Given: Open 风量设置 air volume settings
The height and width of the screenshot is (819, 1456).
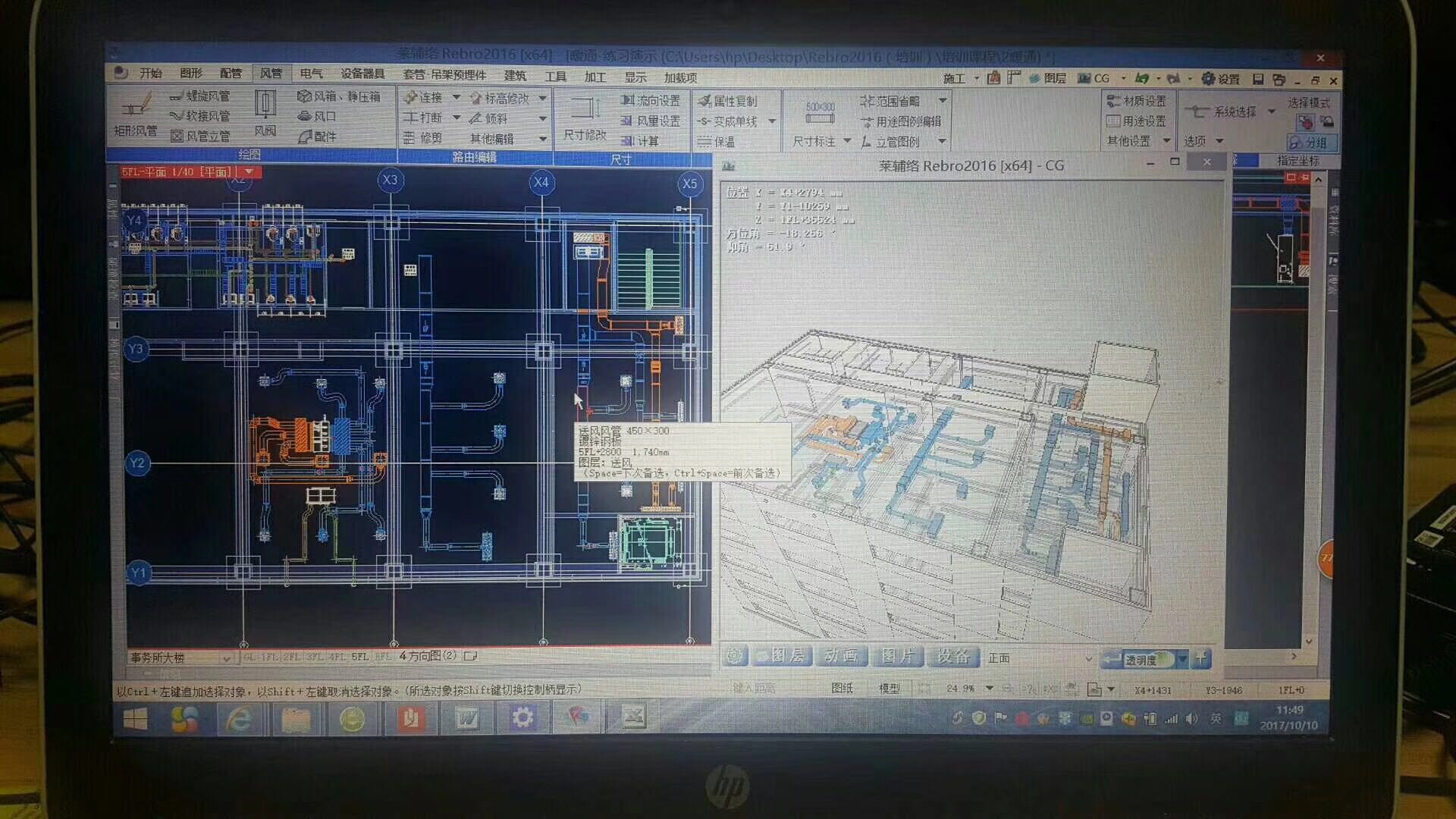Looking at the screenshot, I should (650, 121).
